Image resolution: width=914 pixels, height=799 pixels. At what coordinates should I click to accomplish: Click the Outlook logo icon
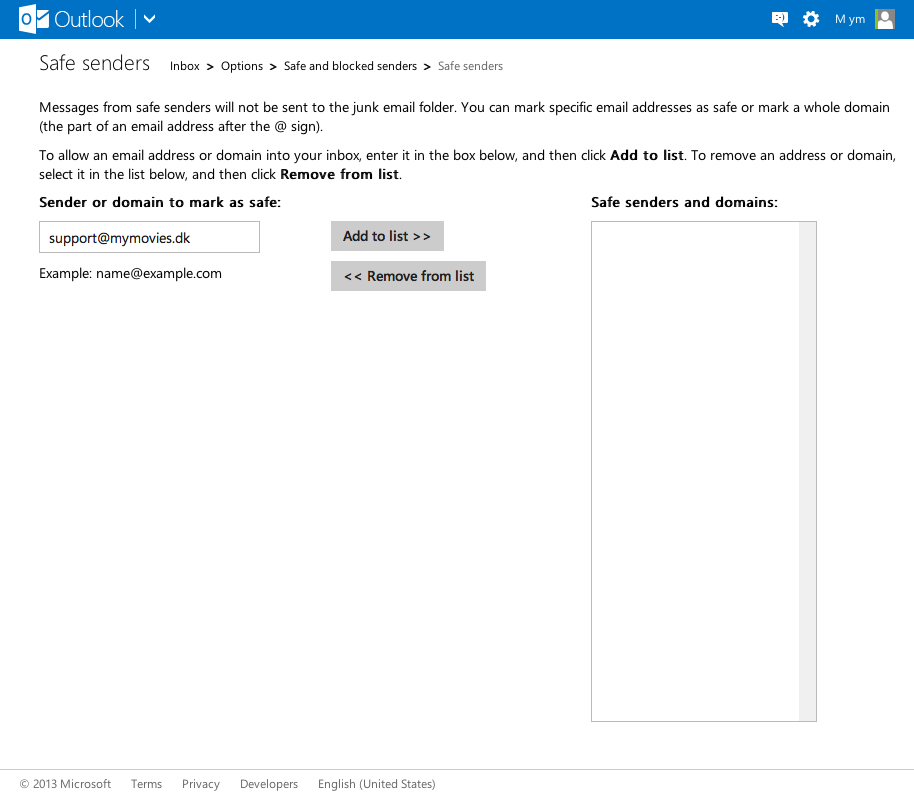(33, 19)
